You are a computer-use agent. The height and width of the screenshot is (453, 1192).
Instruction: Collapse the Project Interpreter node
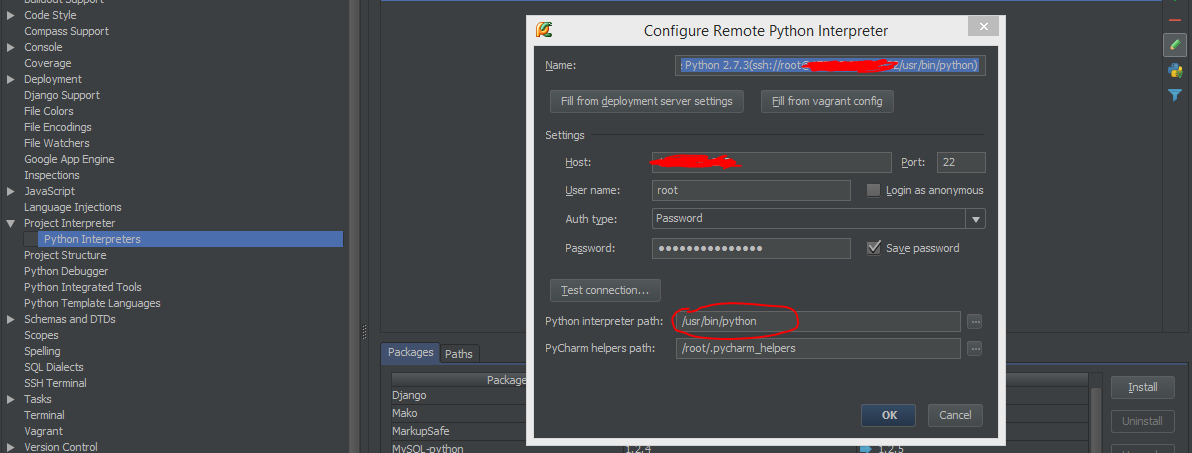pos(11,223)
